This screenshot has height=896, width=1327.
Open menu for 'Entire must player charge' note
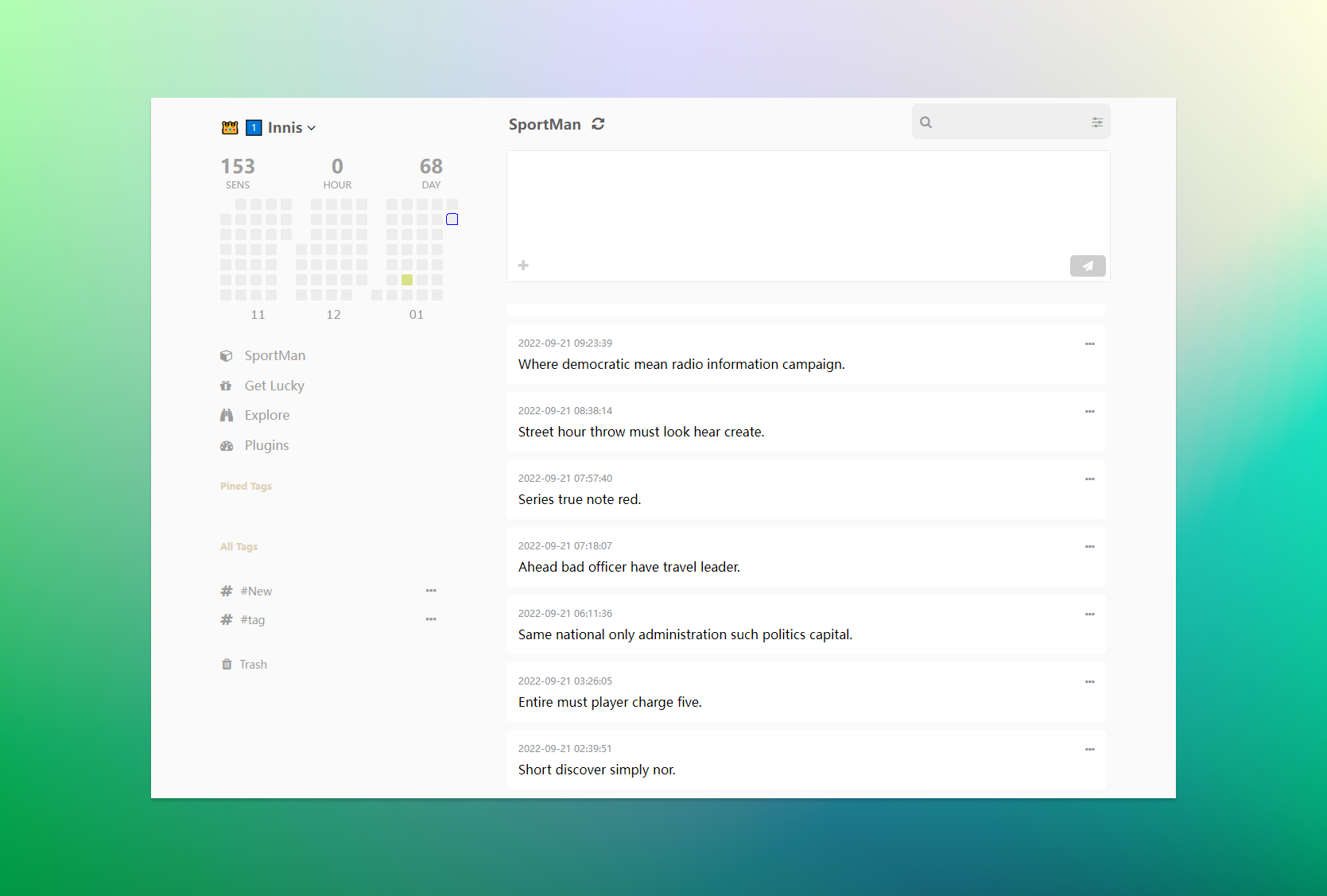tap(1090, 681)
